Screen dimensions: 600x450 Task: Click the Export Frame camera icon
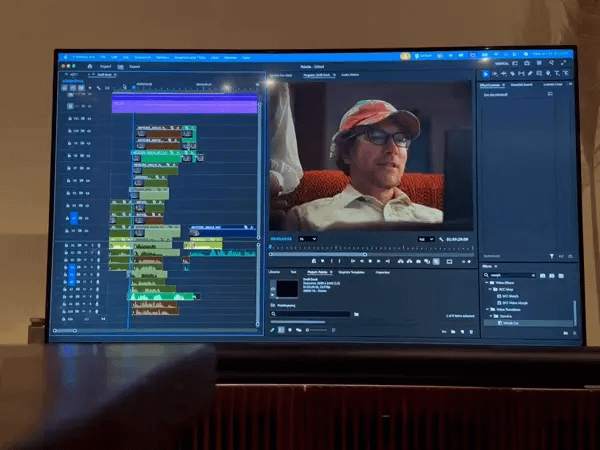pyautogui.click(x=418, y=261)
